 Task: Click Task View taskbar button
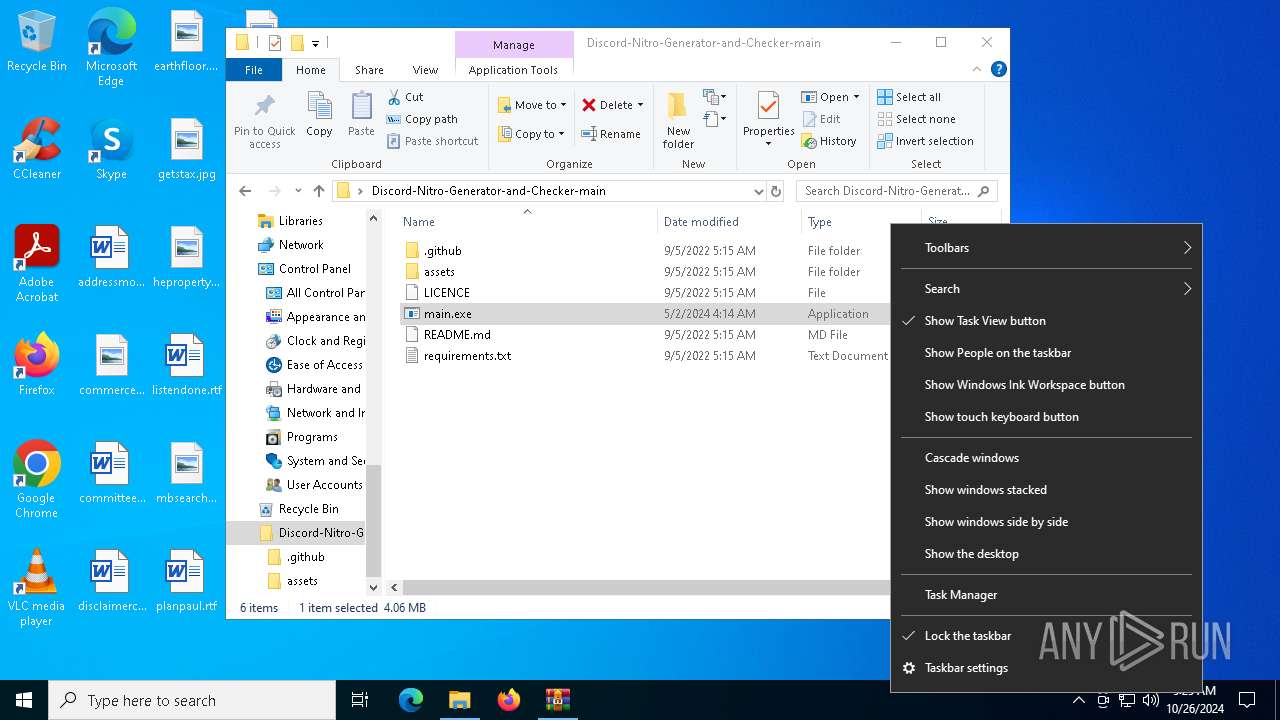tap(360, 700)
